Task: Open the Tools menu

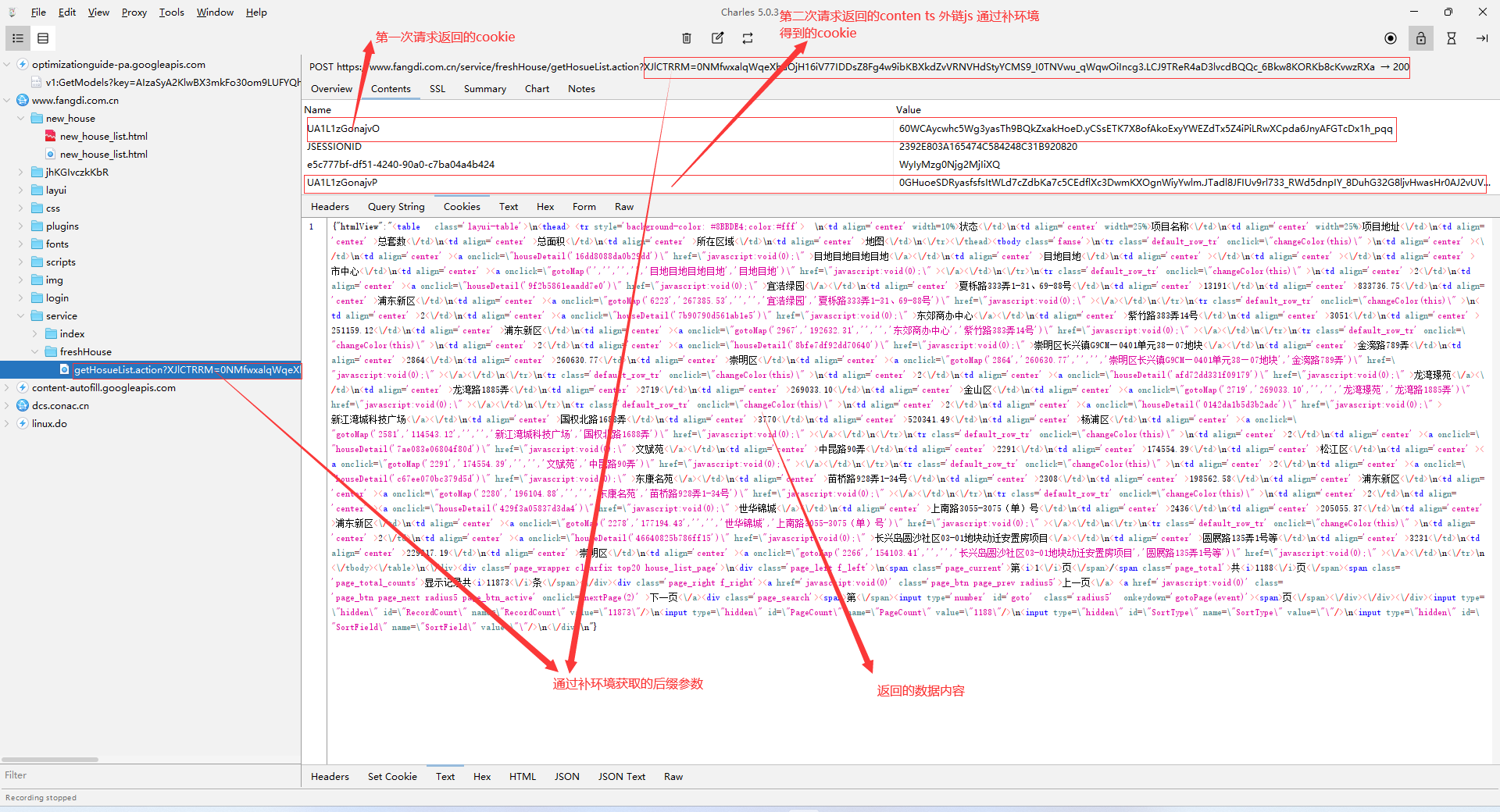Action: click(171, 12)
